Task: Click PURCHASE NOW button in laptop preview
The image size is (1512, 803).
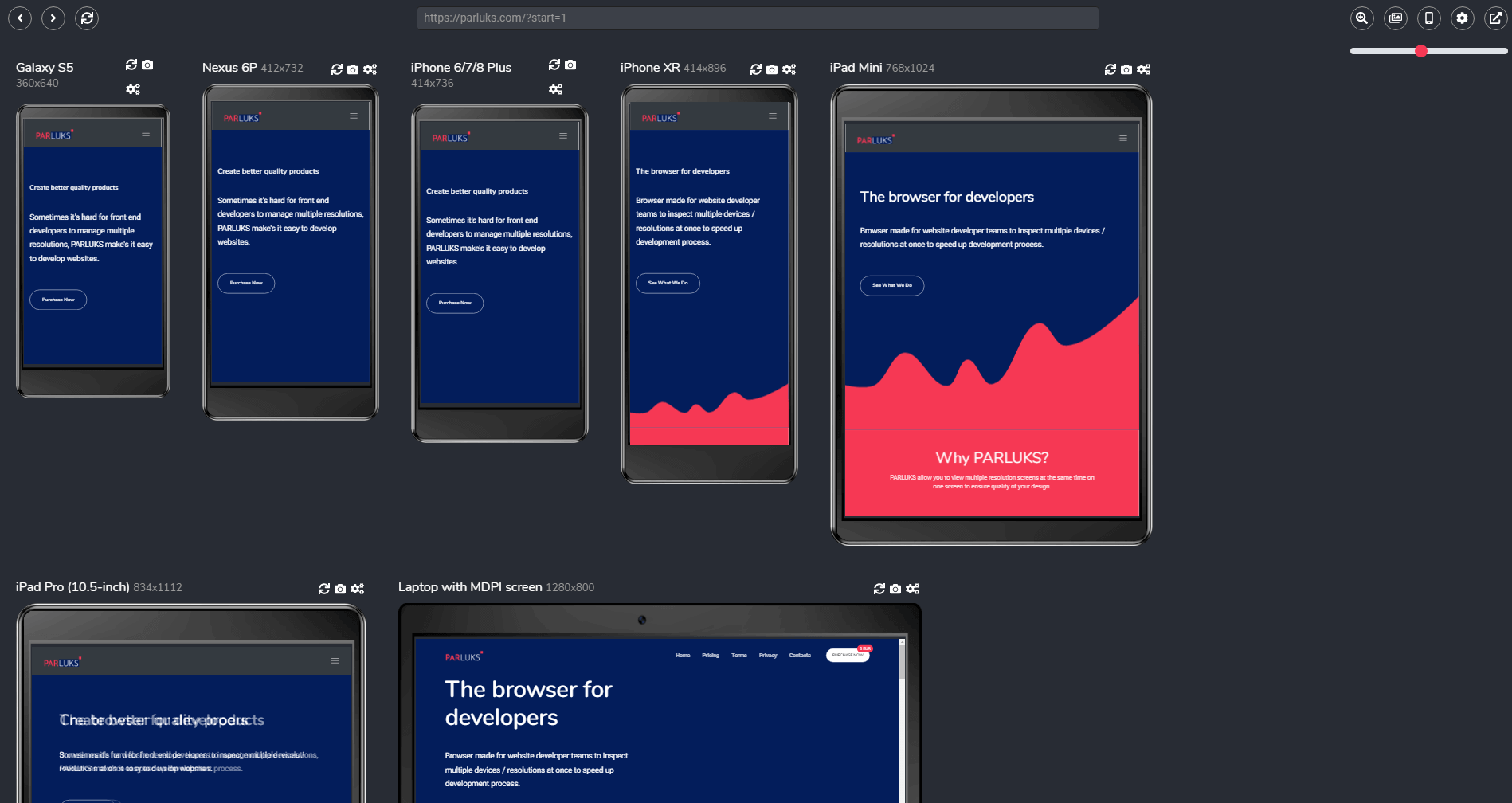Action: coord(848,655)
